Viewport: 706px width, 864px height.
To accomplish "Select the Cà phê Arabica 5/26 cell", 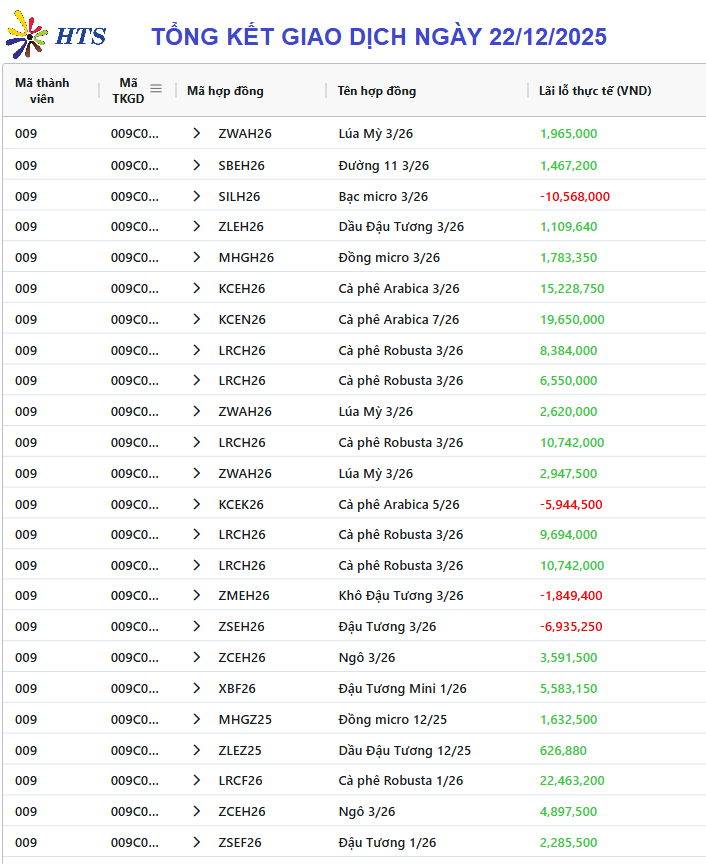I will (x=399, y=504).
